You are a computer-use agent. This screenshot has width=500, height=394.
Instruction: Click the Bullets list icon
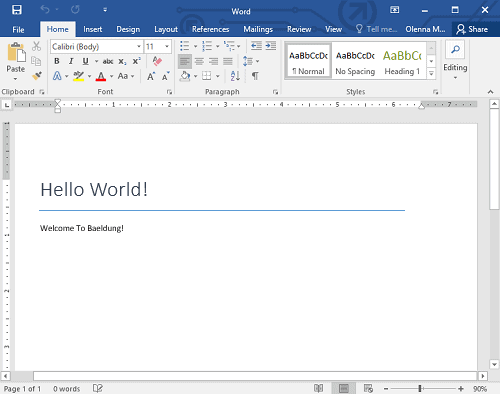coord(184,46)
